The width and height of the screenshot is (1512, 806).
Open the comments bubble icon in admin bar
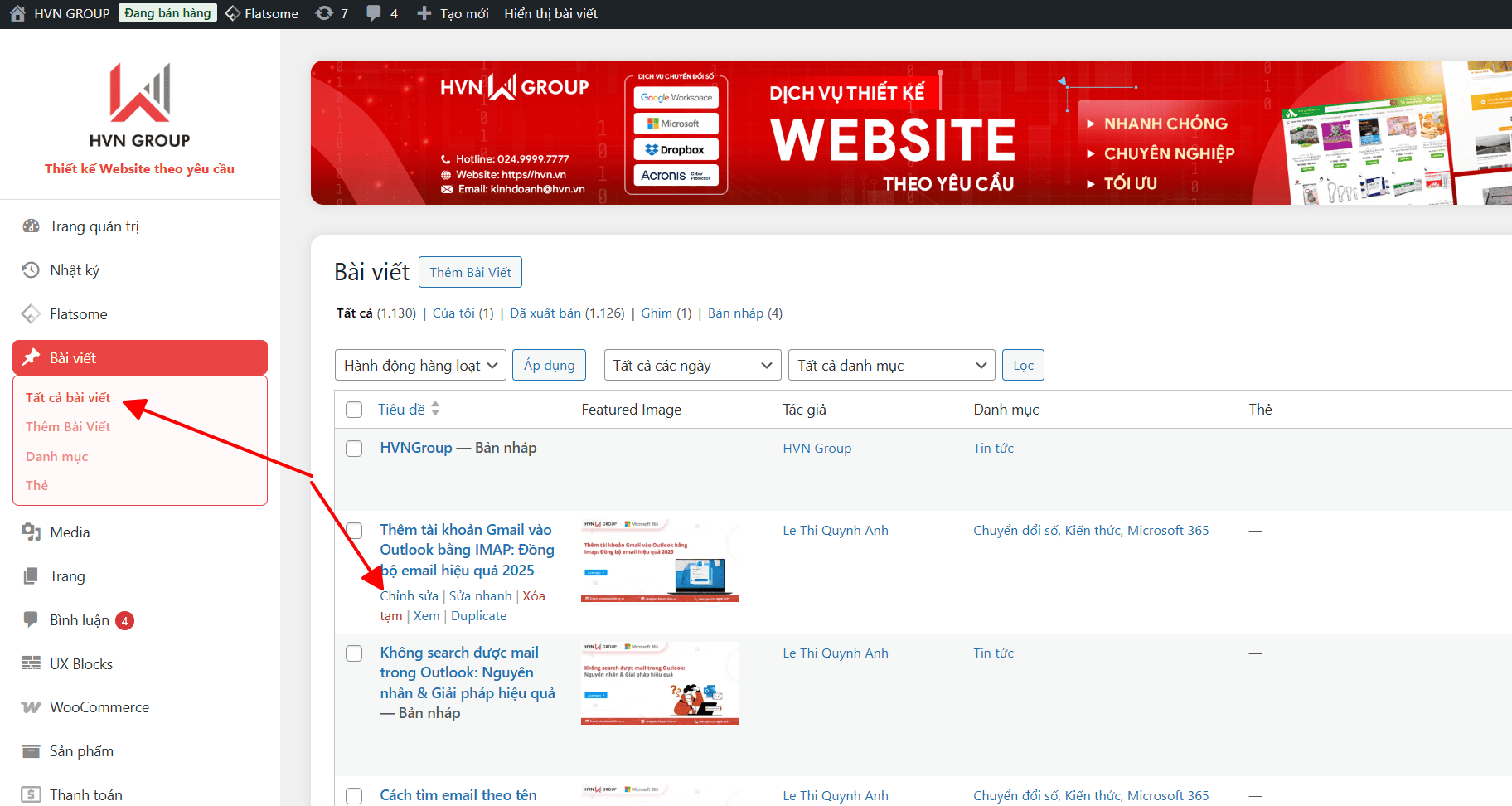click(375, 13)
